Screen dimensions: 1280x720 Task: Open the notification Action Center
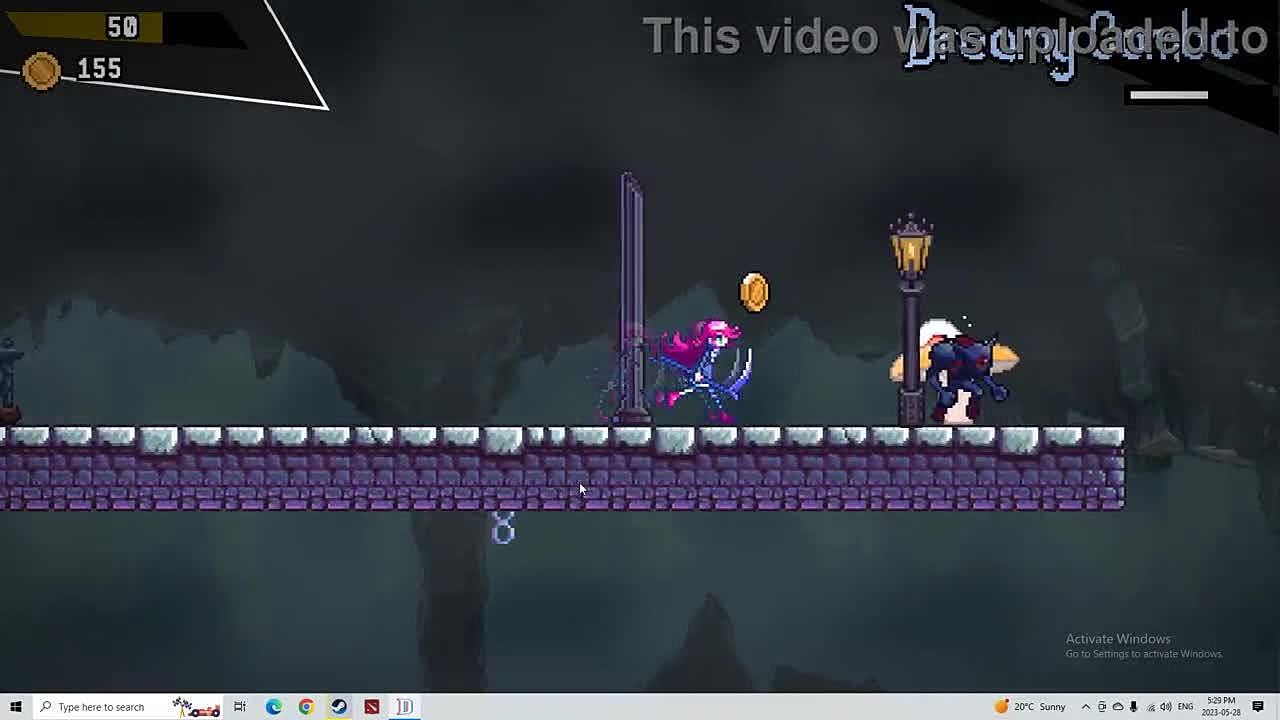tap(1258, 707)
